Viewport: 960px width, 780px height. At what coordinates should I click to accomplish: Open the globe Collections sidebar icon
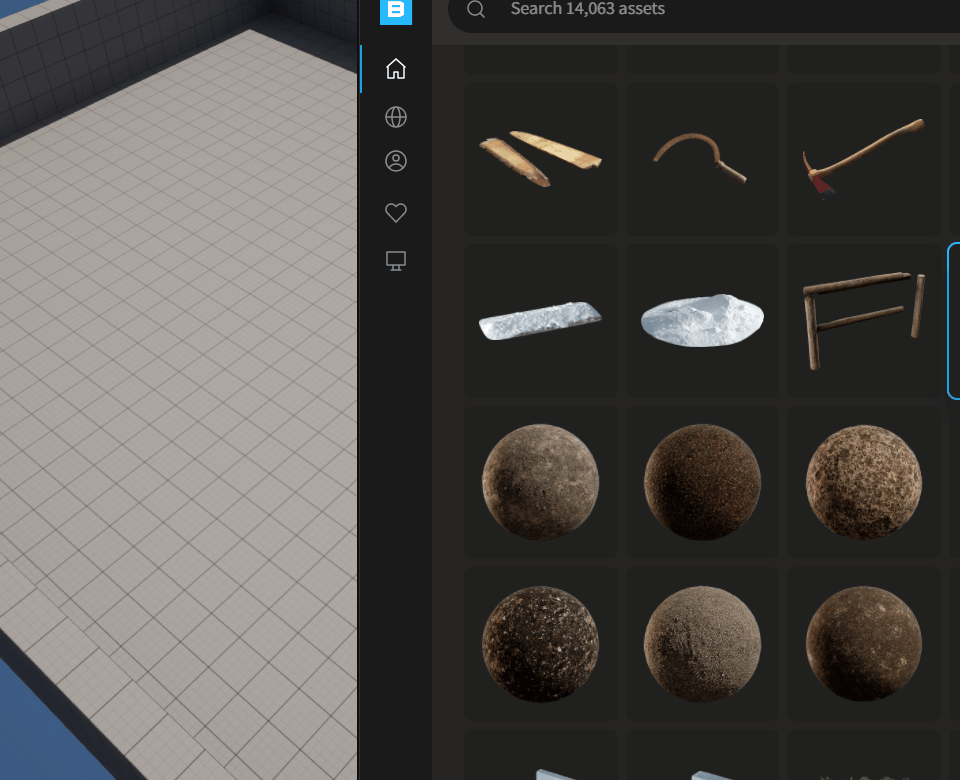(x=396, y=117)
